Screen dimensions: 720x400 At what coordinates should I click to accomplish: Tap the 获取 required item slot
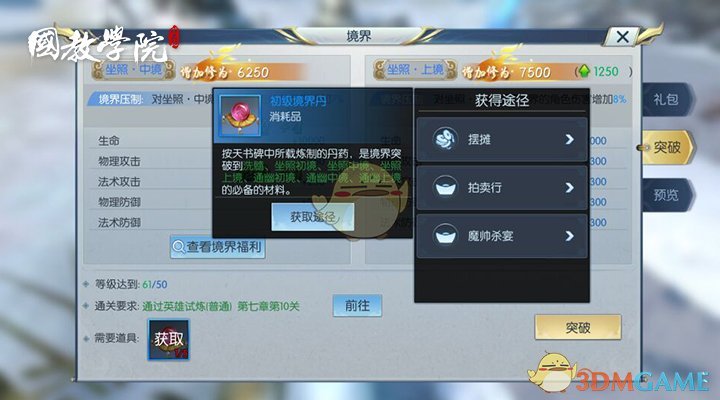(168, 339)
